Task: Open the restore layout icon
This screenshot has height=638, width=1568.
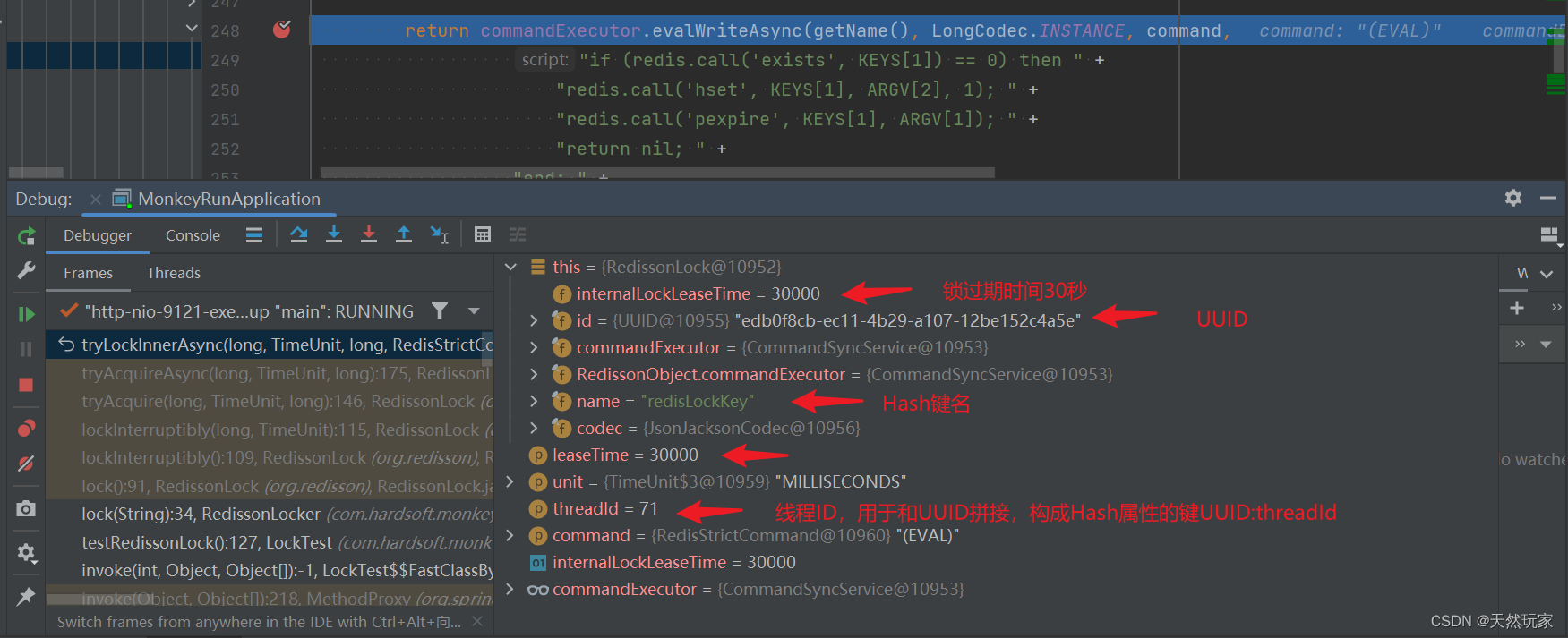Action: click(x=1549, y=235)
